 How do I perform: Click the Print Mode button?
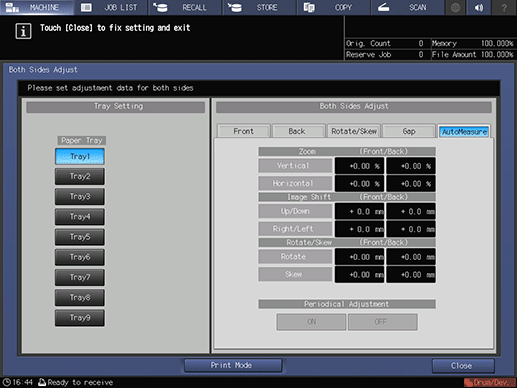233,365
